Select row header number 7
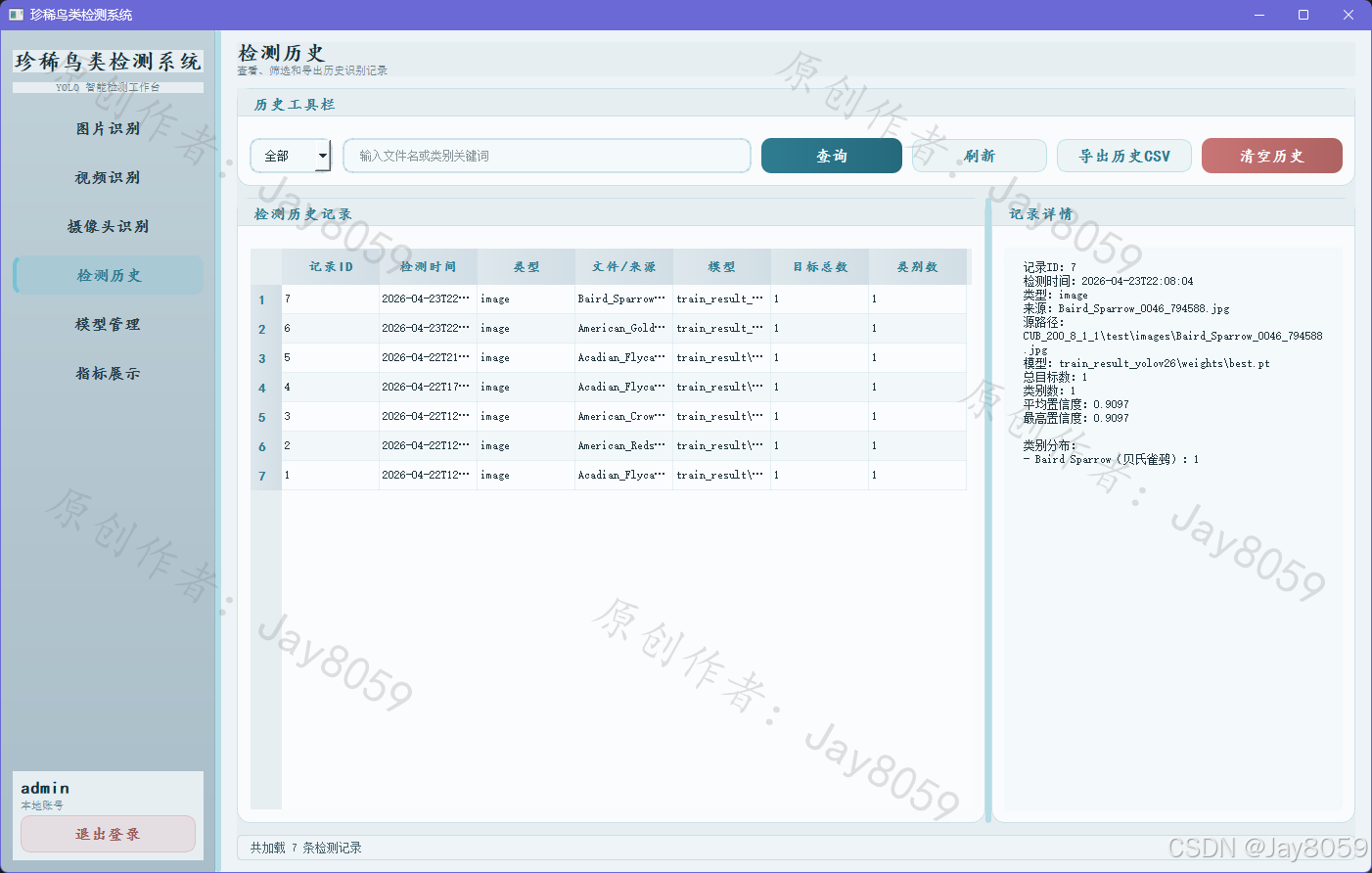Screen dimensions: 1372x873 coord(266,476)
